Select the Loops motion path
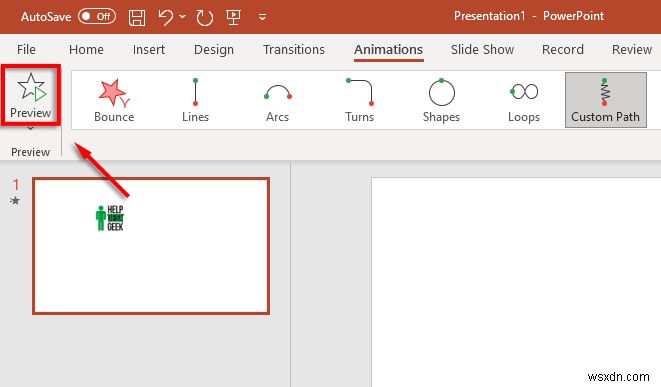This screenshot has width=661, height=387. point(524,100)
